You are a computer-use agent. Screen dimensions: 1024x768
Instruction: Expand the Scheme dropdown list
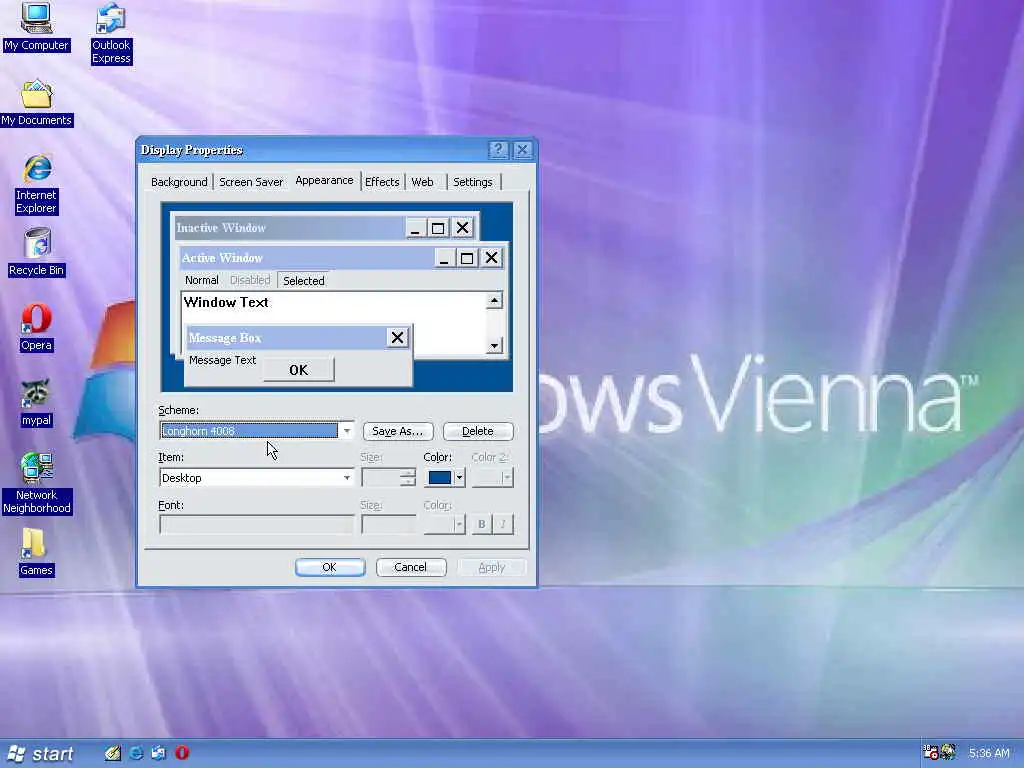point(347,431)
